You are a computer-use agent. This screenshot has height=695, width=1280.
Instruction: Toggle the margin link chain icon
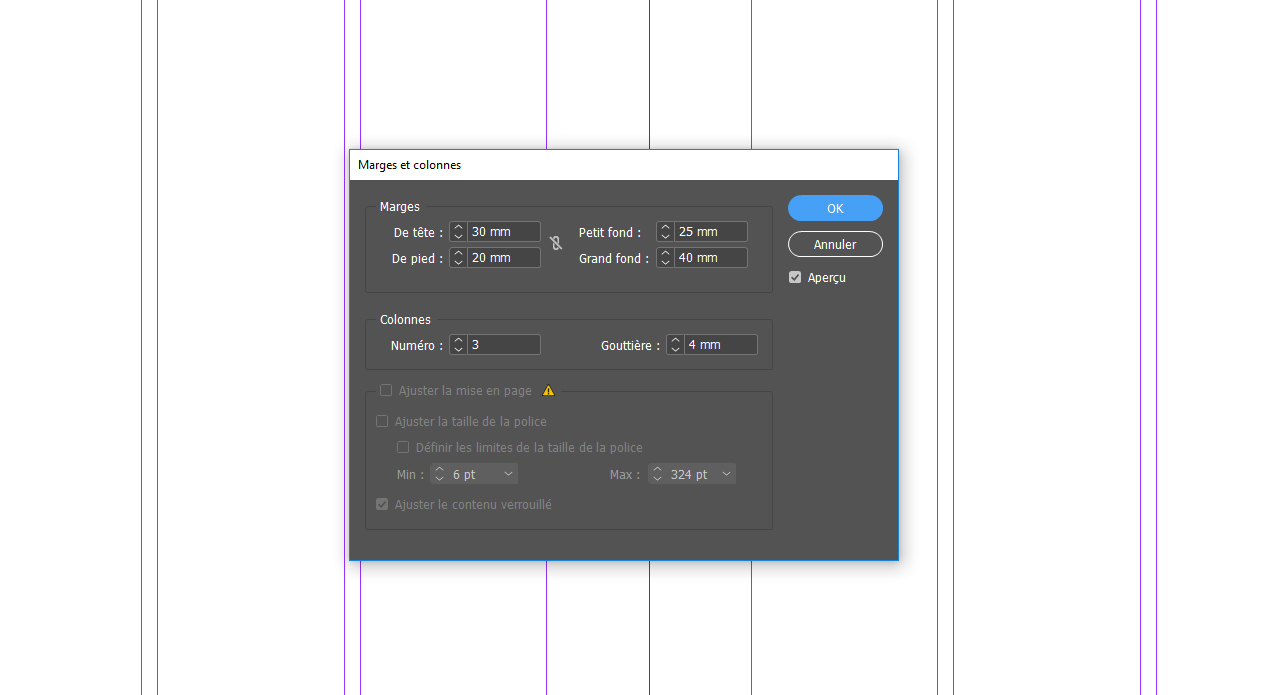click(556, 243)
